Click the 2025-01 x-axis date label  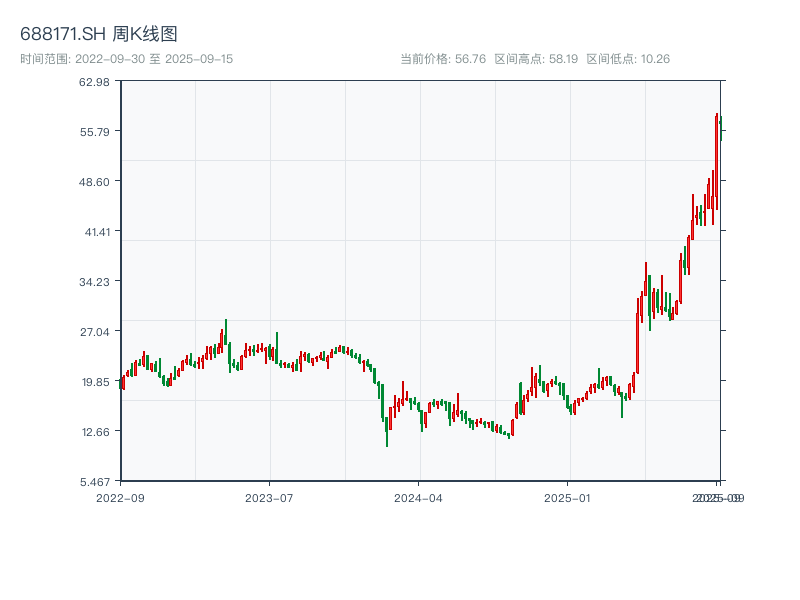569,497
